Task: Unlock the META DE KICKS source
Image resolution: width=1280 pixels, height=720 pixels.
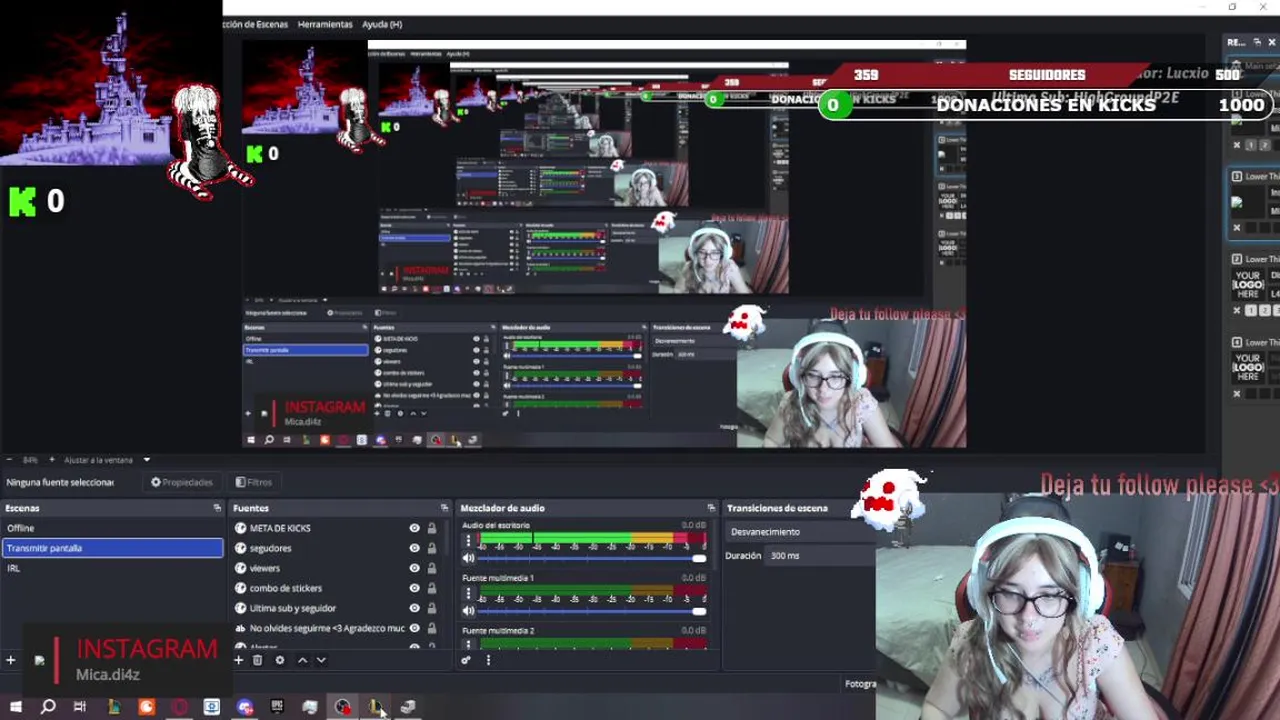Action: [x=432, y=528]
